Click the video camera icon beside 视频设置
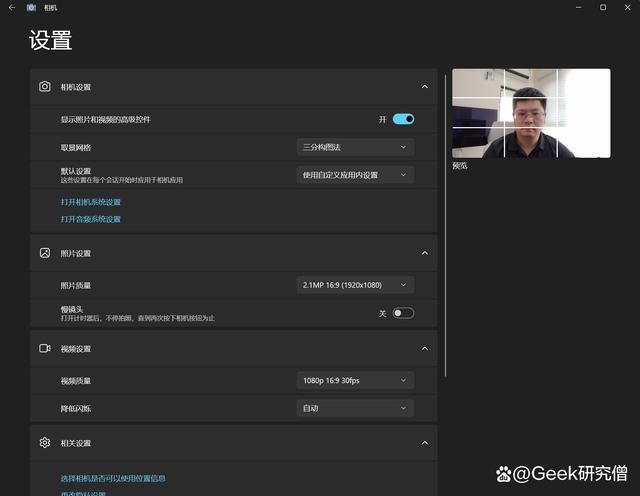Screen dimensions: 640x496 pos(45,348)
